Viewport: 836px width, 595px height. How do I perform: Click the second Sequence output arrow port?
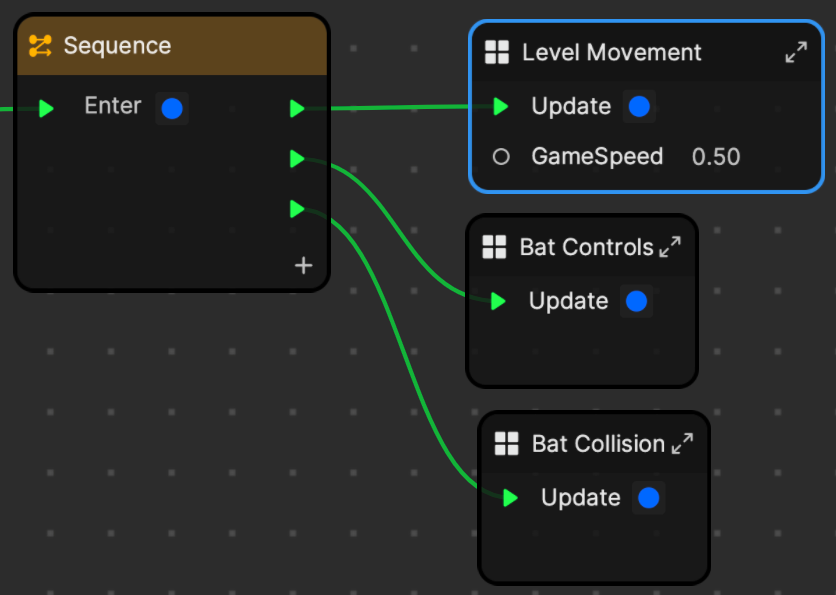(297, 159)
